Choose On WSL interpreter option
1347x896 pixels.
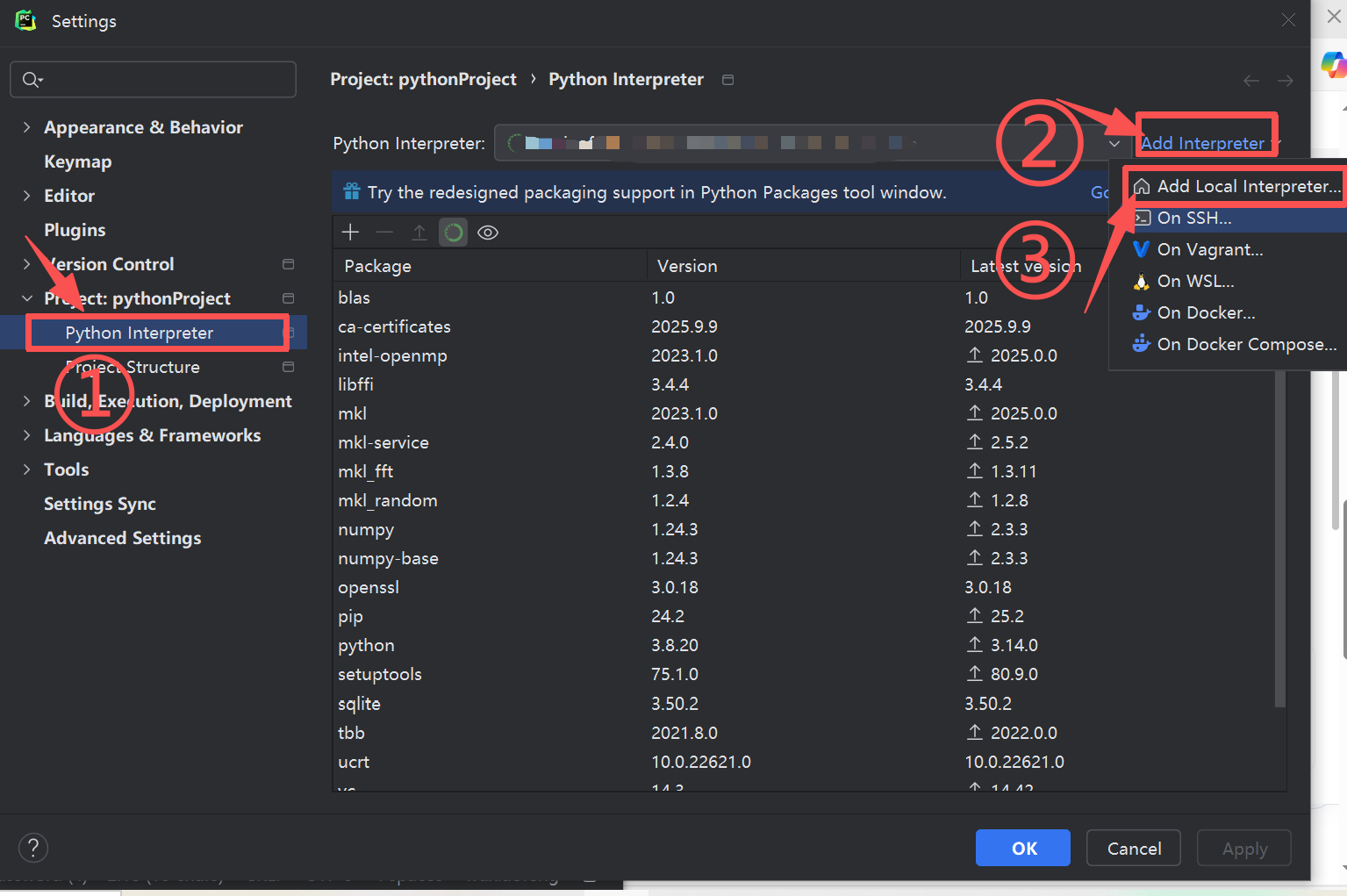click(1229, 281)
